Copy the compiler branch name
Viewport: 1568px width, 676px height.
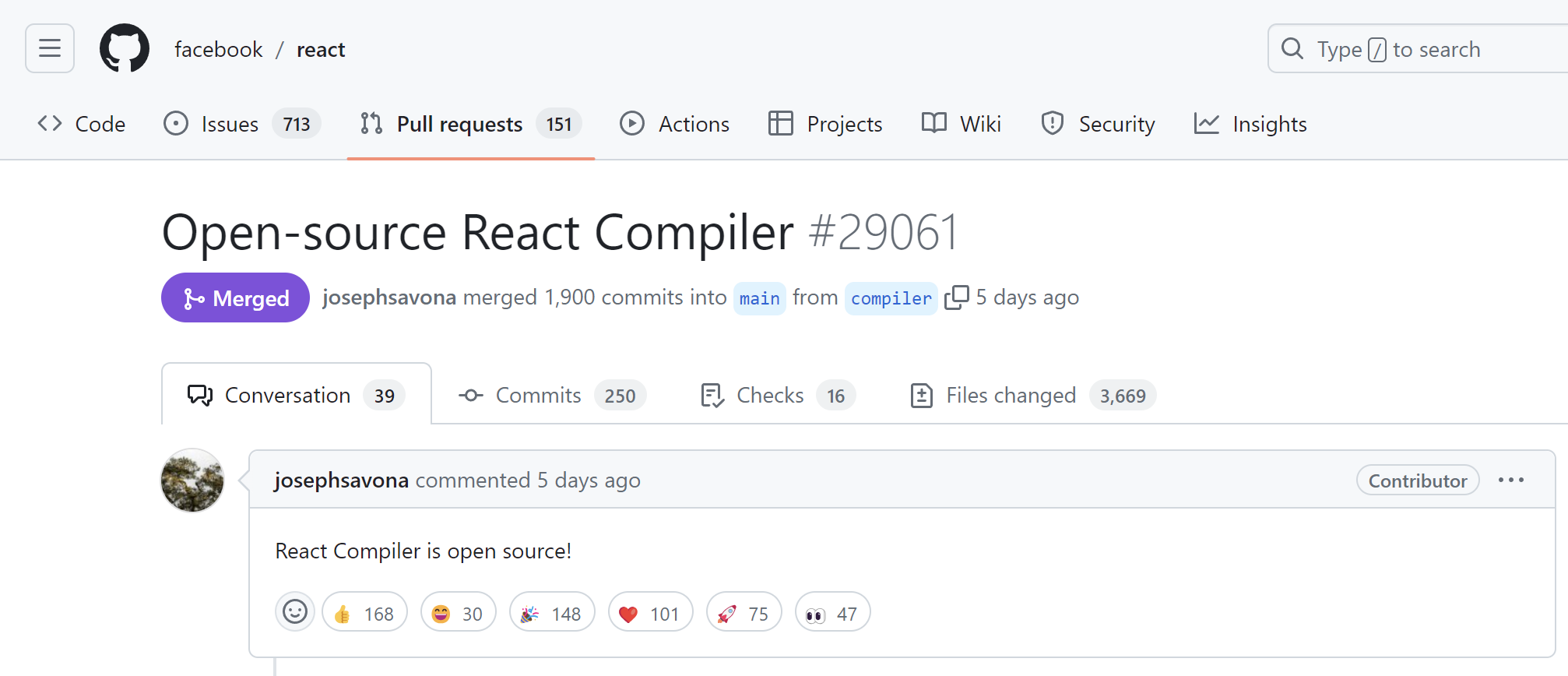tap(956, 298)
